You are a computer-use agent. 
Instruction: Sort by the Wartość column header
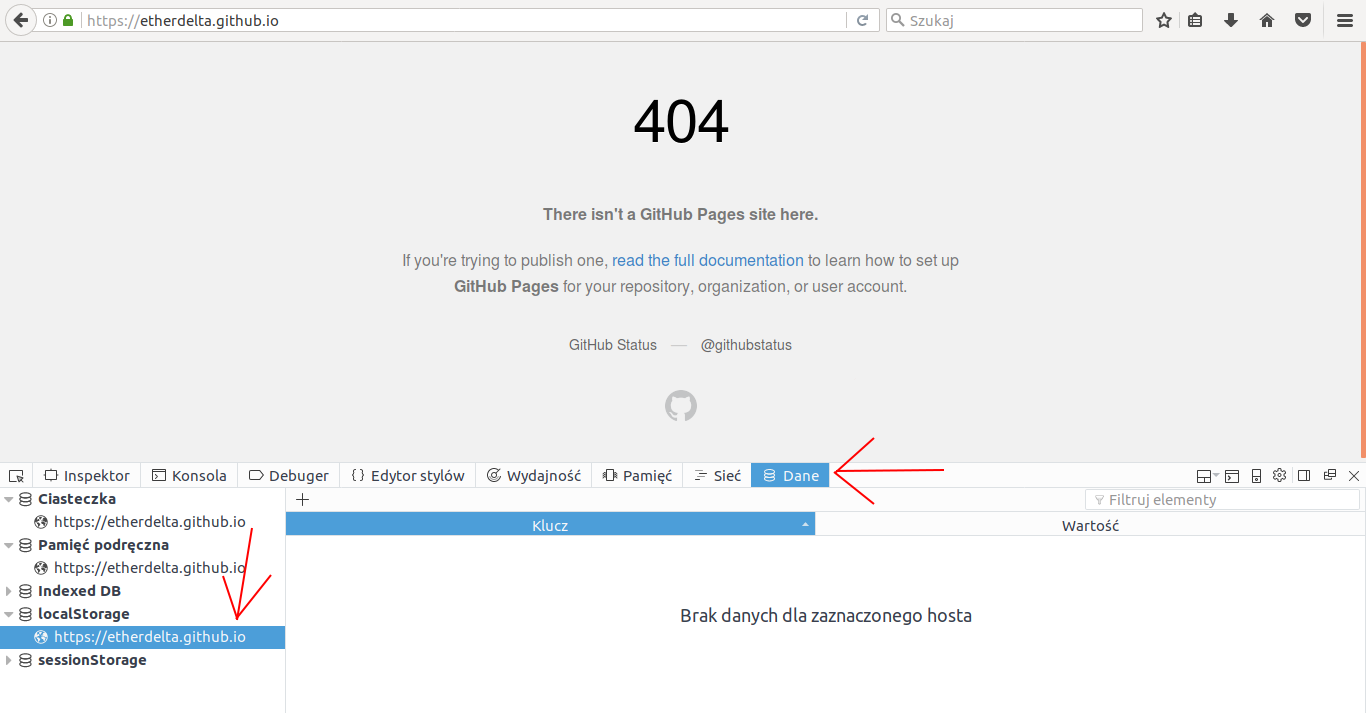(x=1090, y=524)
